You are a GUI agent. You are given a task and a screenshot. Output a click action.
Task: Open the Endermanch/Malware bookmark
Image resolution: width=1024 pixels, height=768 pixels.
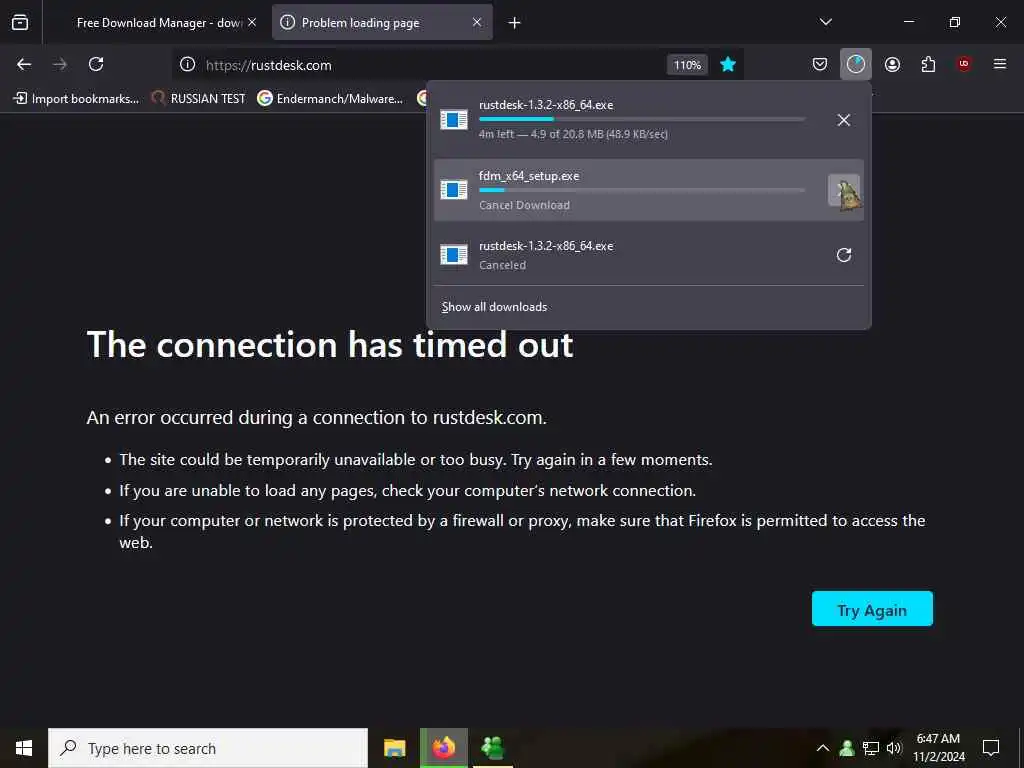[330, 99]
